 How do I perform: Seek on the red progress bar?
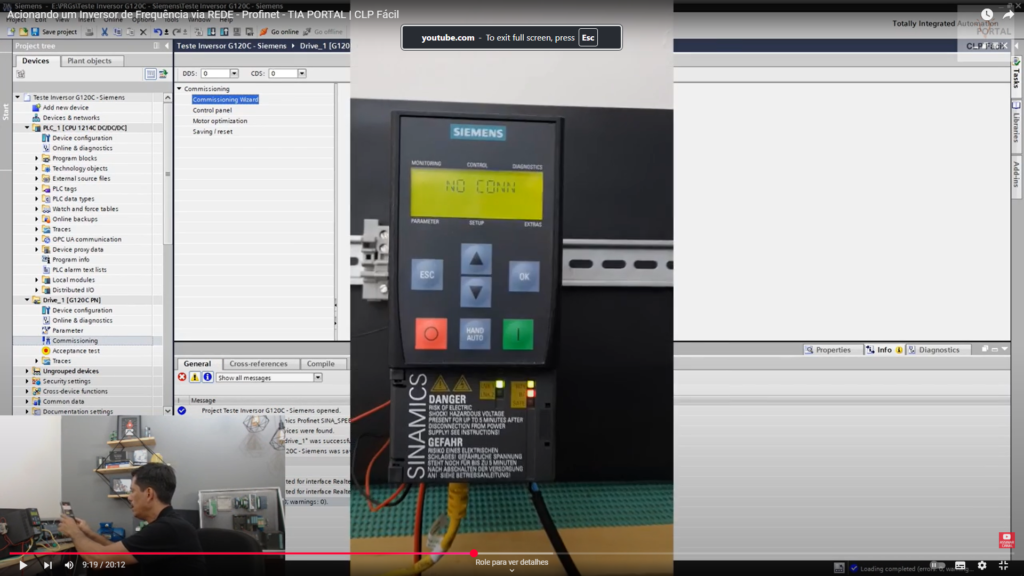(242, 554)
